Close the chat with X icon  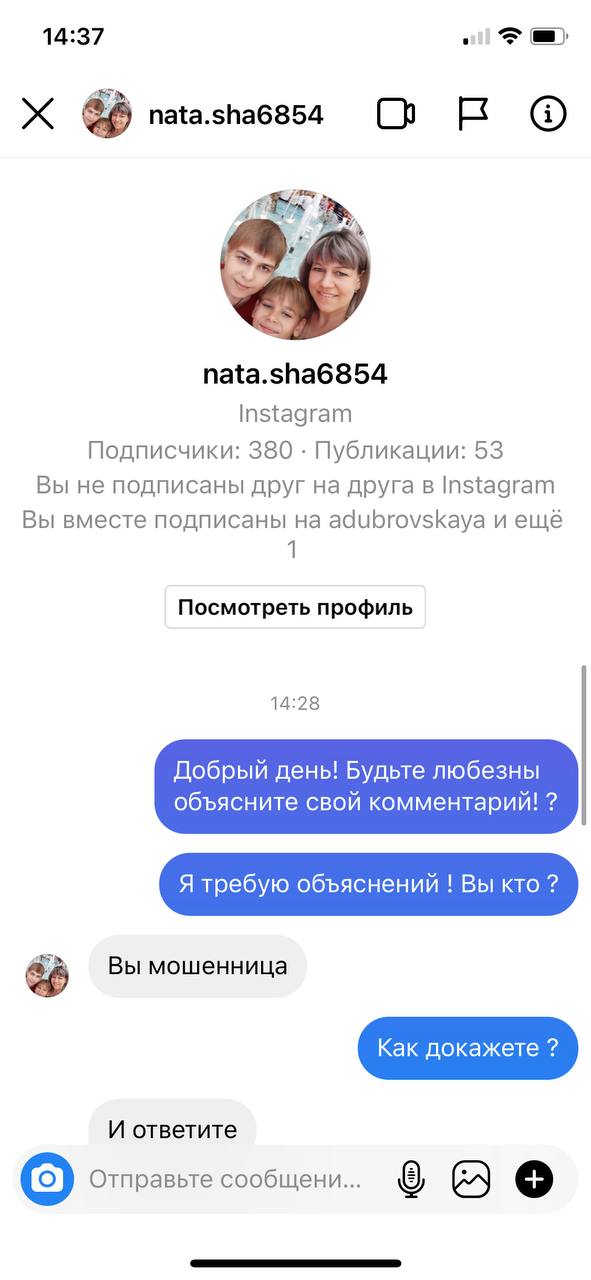pos(38,114)
